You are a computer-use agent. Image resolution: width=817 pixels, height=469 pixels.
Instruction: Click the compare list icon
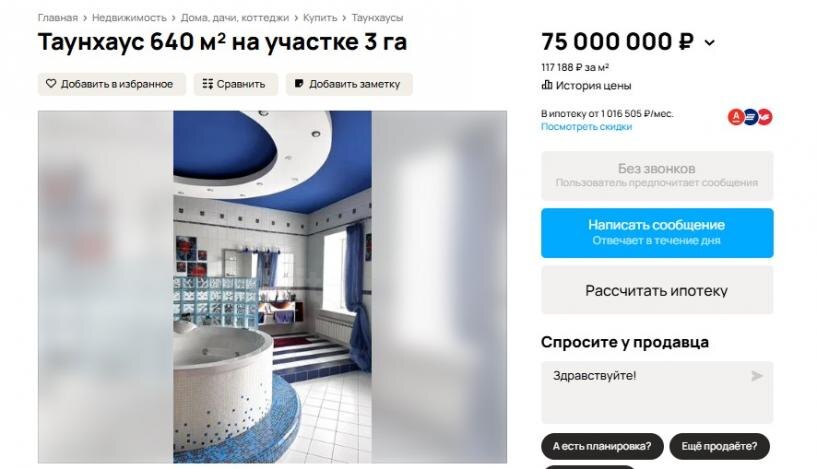[x=207, y=84]
